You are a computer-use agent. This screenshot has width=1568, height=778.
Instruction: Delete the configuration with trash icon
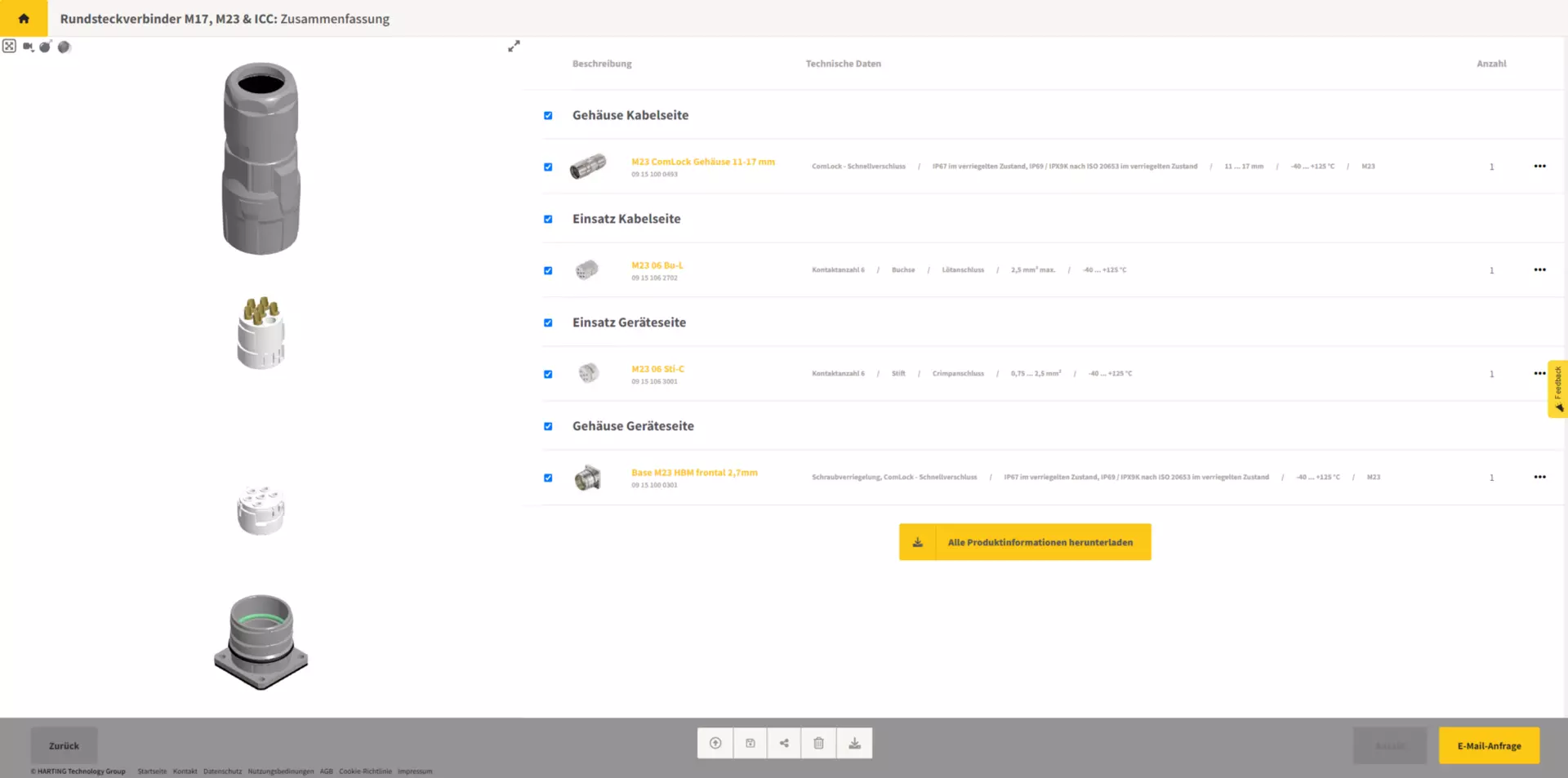click(x=818, y=743)
